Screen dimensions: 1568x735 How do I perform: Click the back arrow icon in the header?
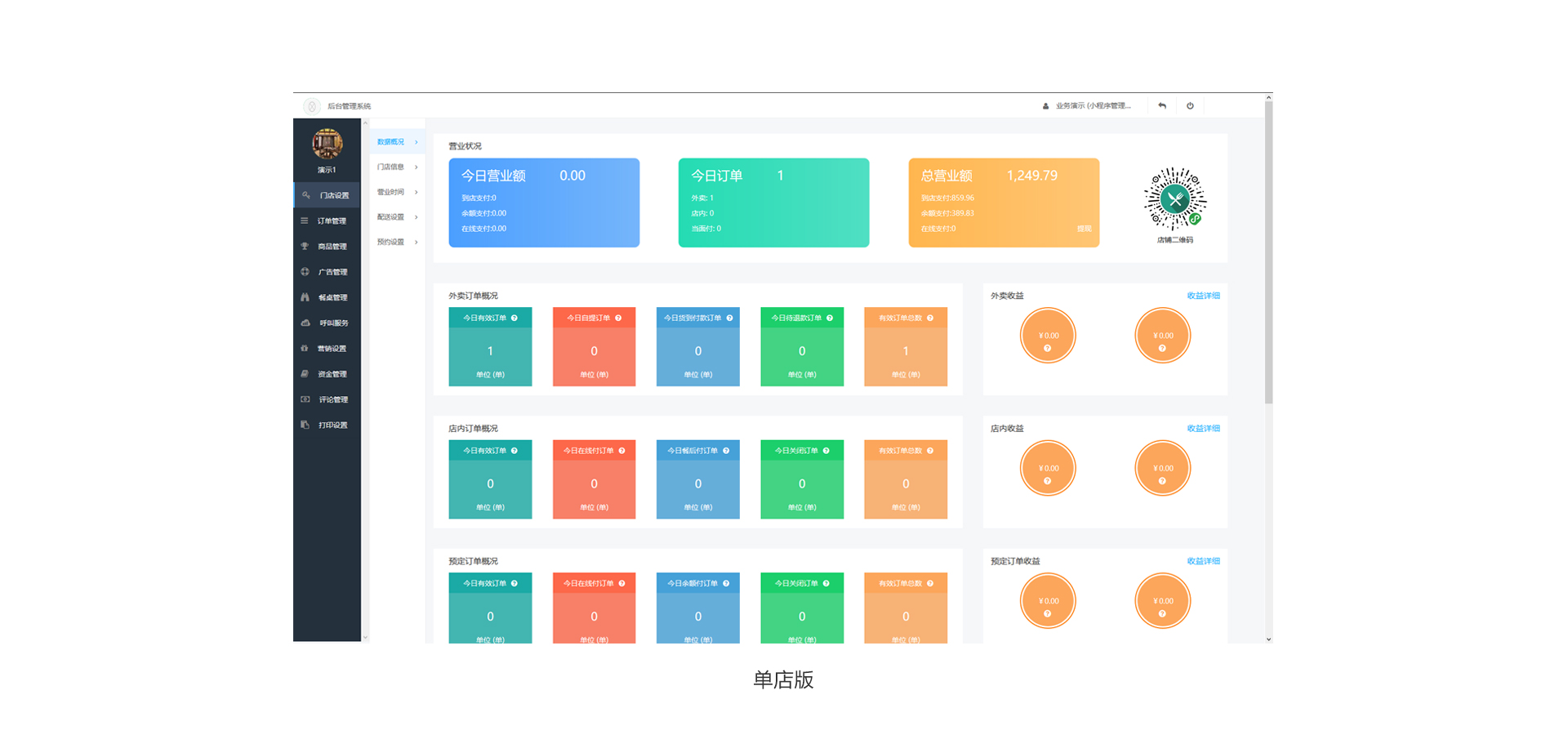click(1162, 105)
